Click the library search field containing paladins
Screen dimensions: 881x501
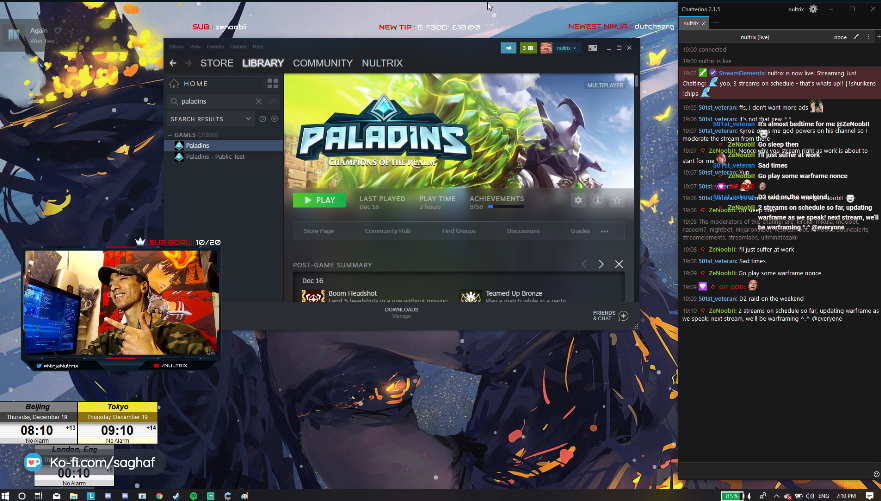point(216,102)
